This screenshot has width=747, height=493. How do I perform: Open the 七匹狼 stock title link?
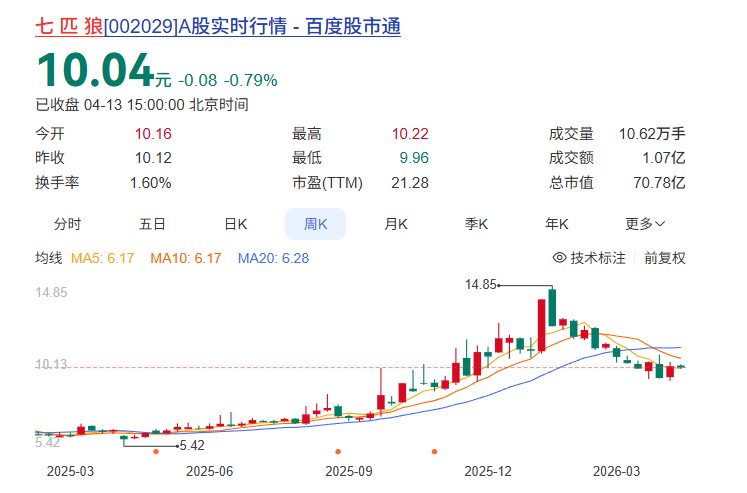(218, 27)
